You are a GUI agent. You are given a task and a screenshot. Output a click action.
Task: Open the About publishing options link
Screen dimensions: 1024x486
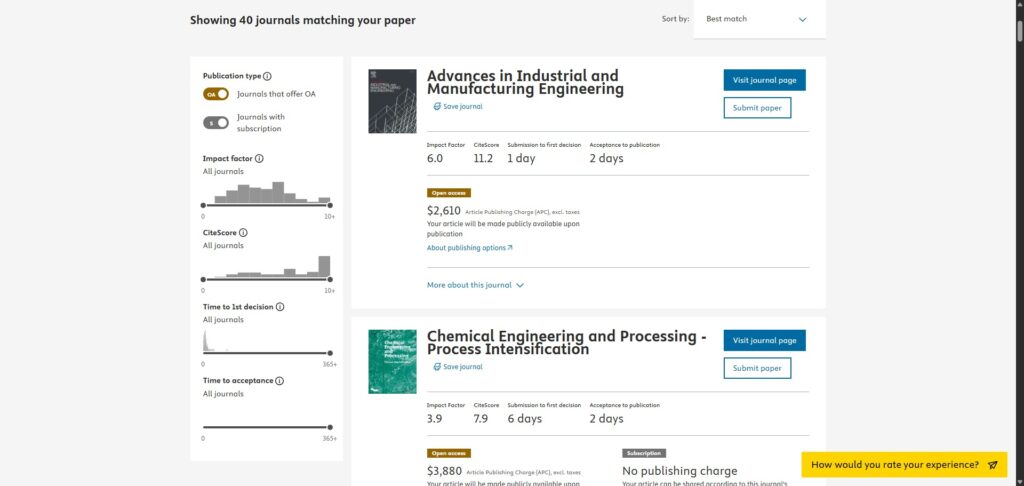[x=470, y=248]
